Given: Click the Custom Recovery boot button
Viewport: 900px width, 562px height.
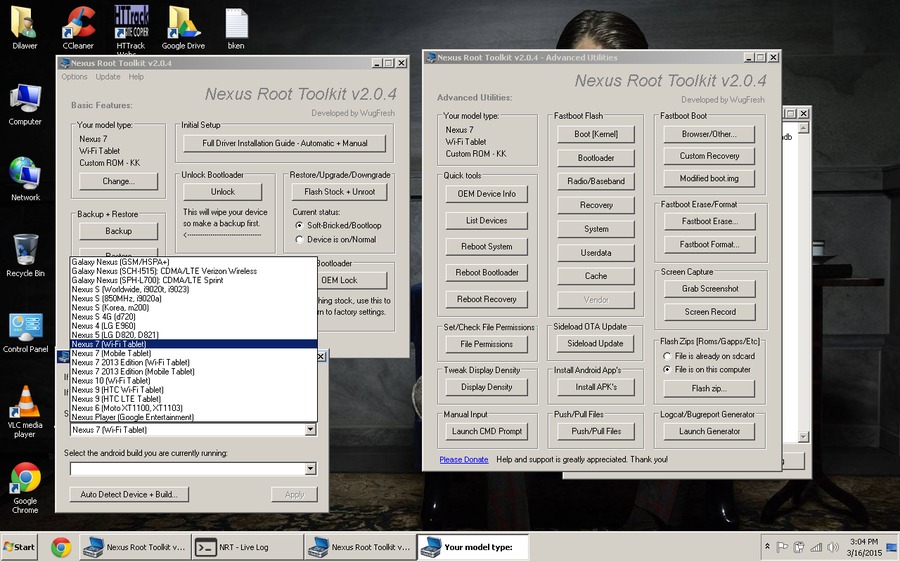Looking at the screenshot, I should 709,156.
